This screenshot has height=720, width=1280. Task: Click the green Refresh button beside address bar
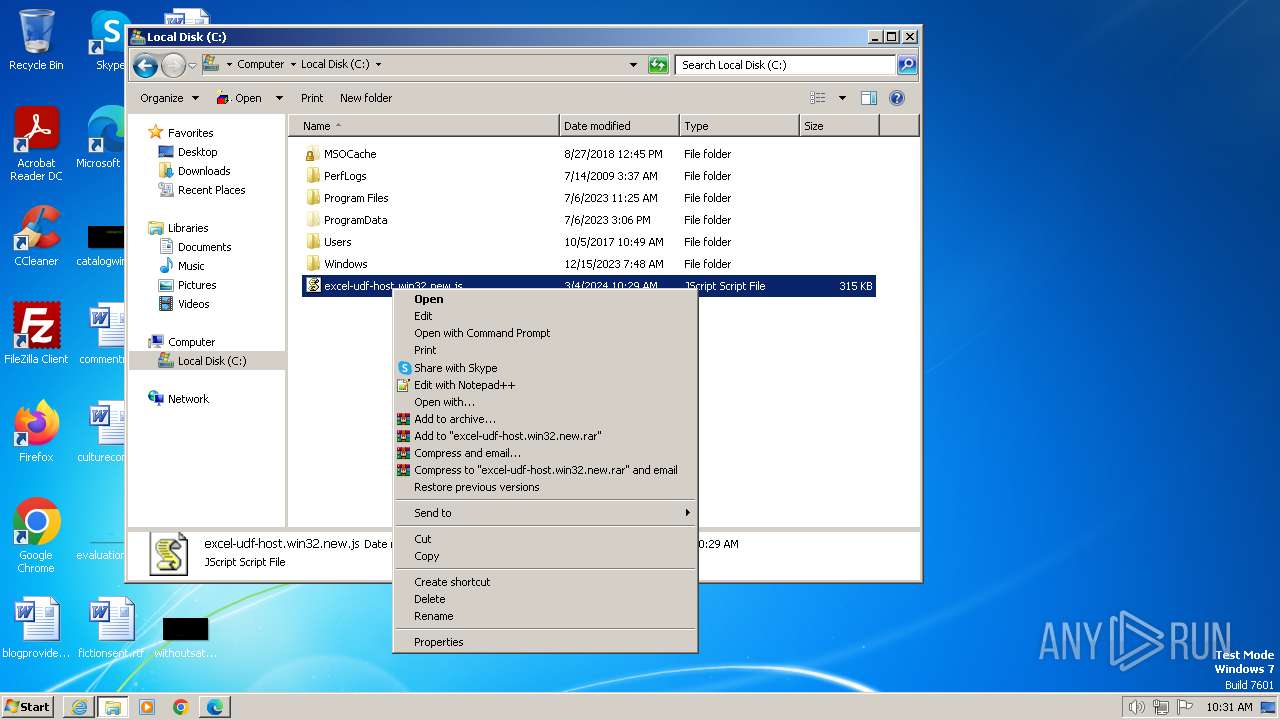657,65
